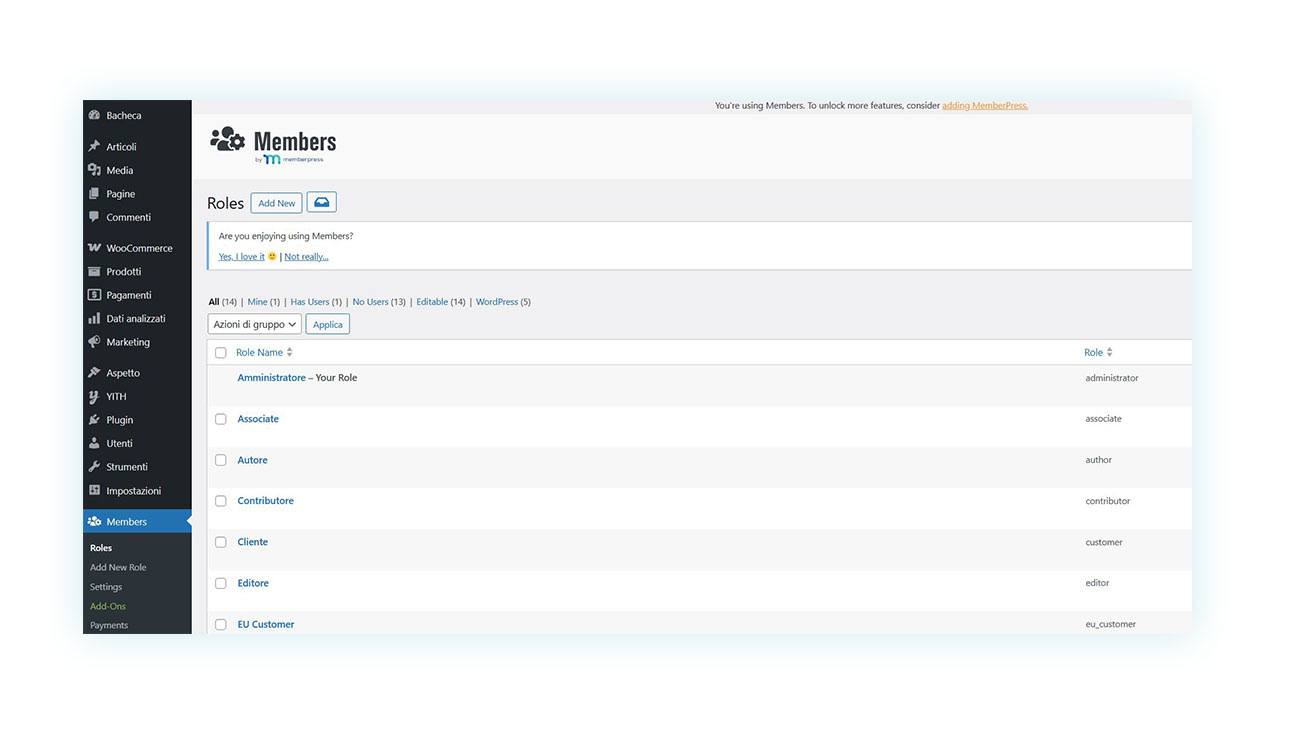1300x751 pixels.
Task: Click the Prodotti icon in sidebar
Action: (94, 272)
